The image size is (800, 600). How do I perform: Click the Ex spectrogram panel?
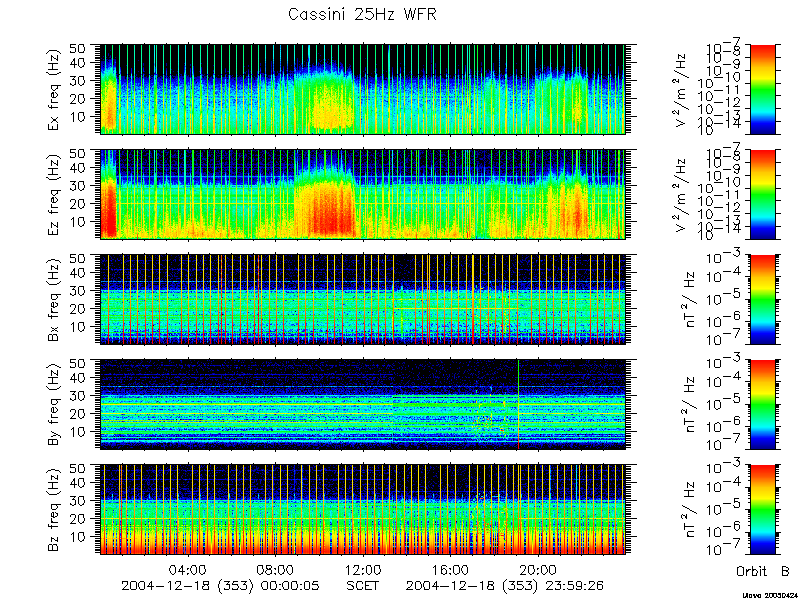(x=363, y=89)
